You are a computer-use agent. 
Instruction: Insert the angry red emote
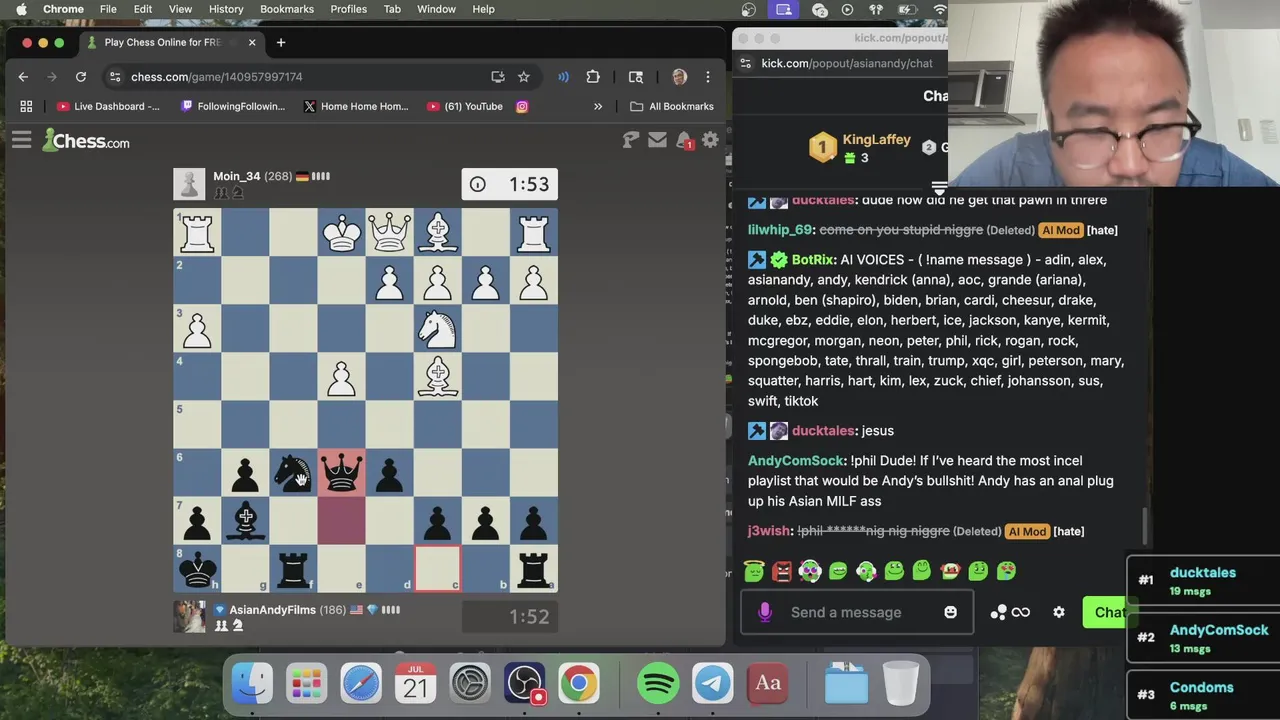(x=782, y=571)
